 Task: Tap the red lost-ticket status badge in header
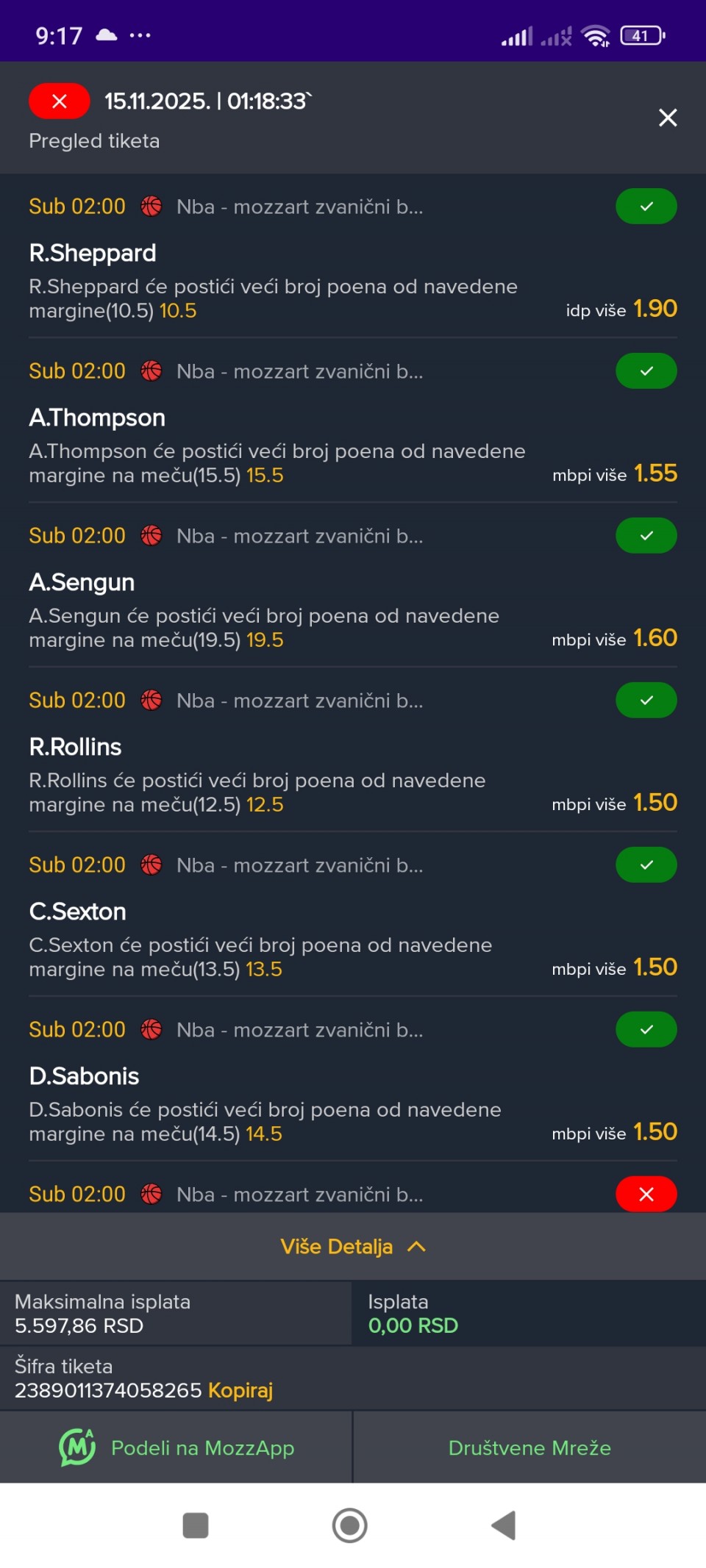coord(59,101)
